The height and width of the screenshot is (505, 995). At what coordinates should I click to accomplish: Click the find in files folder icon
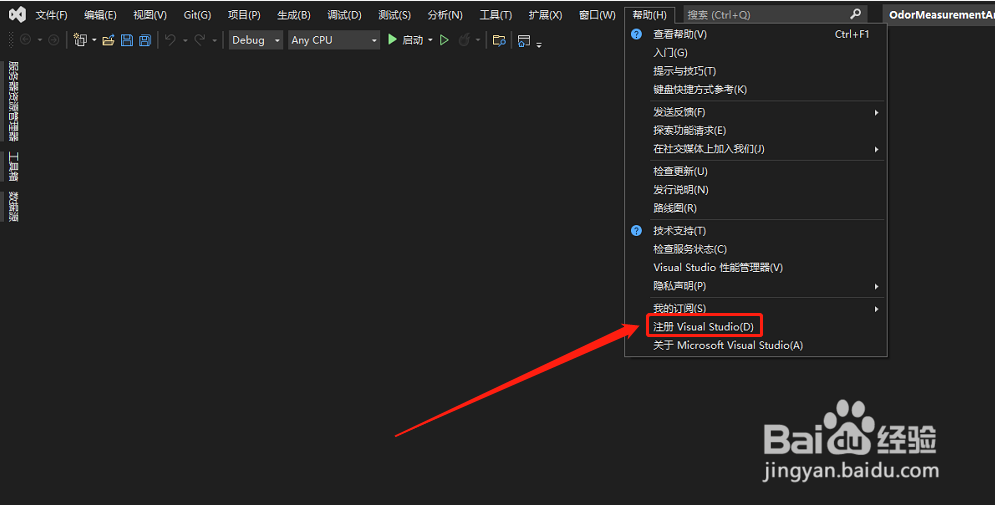pyautogui.click(x=499, y=40)
